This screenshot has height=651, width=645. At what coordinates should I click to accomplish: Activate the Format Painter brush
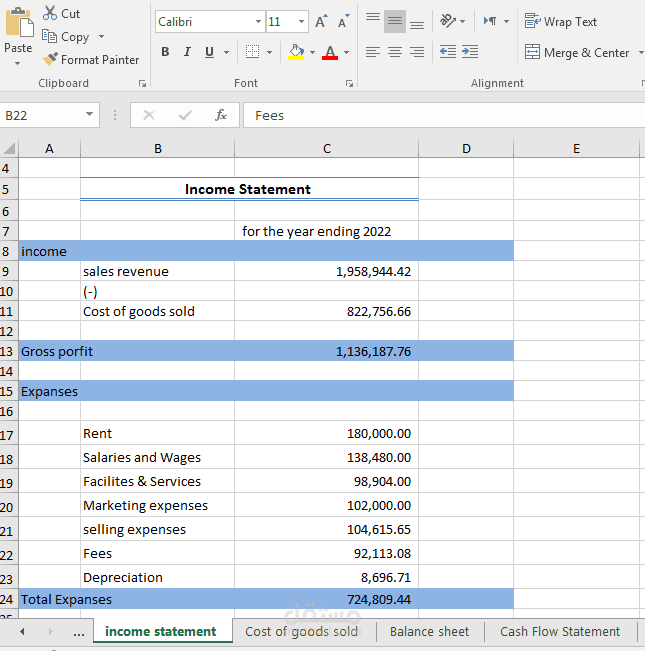point(50,59)
